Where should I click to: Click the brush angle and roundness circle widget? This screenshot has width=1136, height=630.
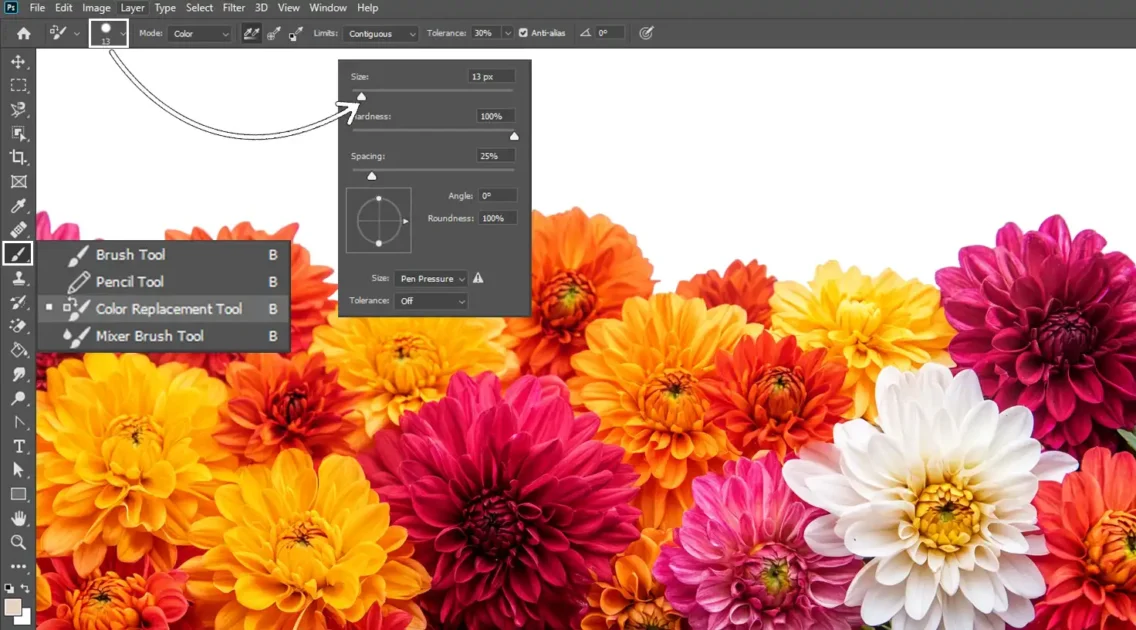[x=379, y=220]
